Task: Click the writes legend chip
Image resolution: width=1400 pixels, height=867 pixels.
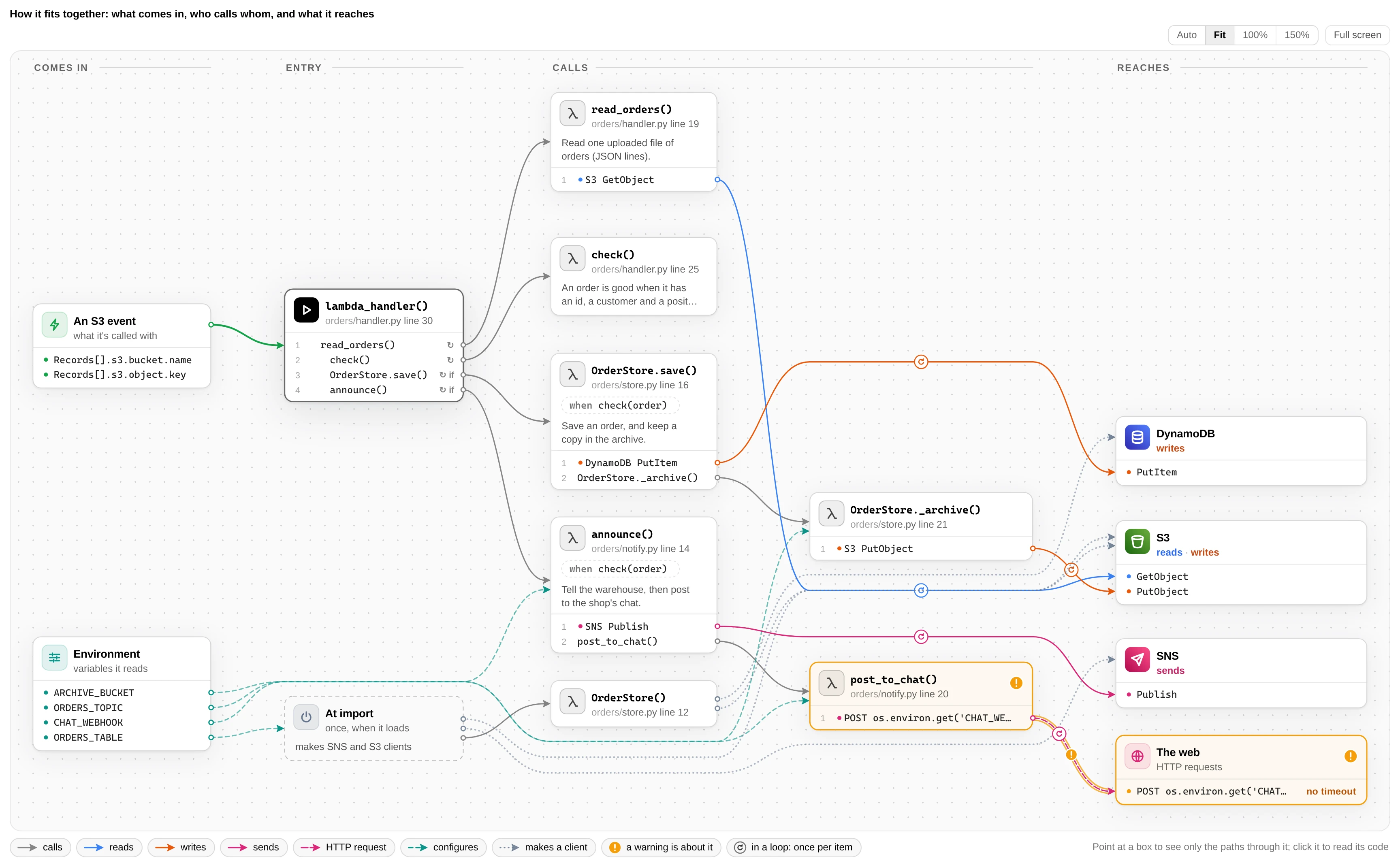Action: click(x=181, y=847)
